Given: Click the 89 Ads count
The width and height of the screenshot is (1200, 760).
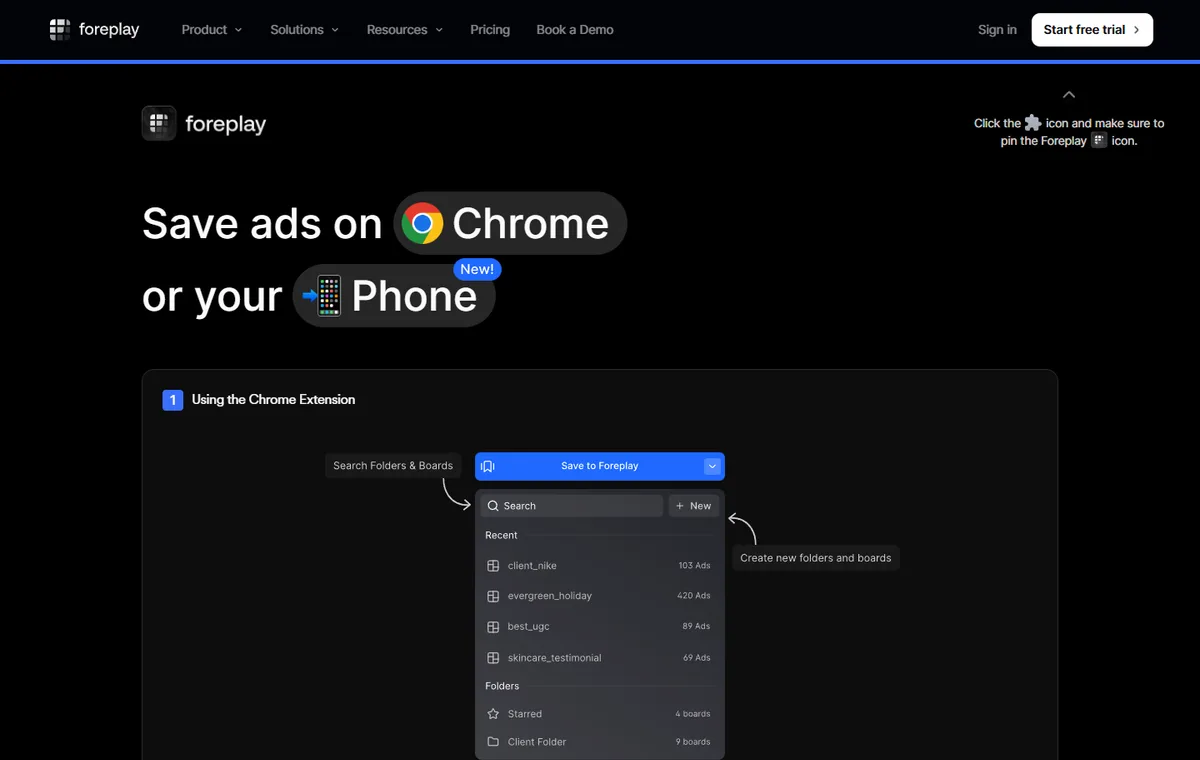Looking at the screenshot, I should (696, 627).
